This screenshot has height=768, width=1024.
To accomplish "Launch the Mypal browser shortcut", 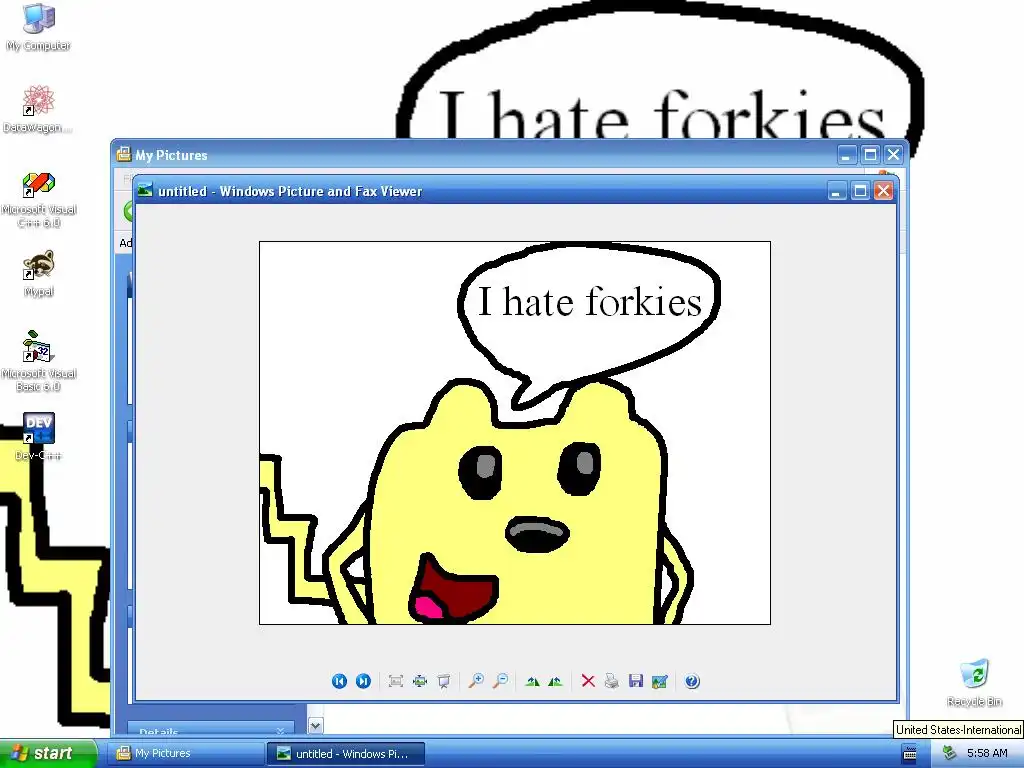I will (x=39, y=274).
